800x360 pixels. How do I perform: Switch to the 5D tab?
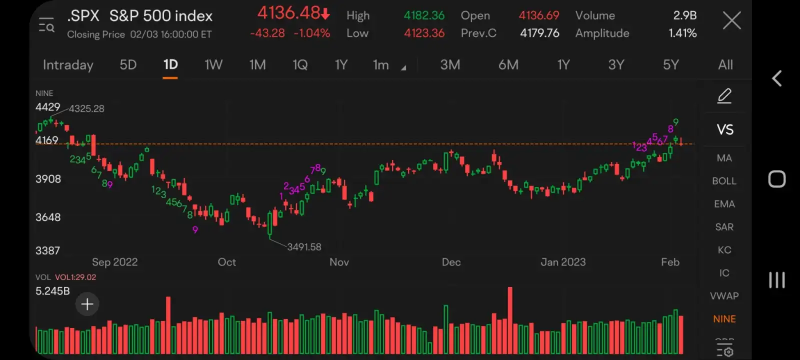(128, 65)
